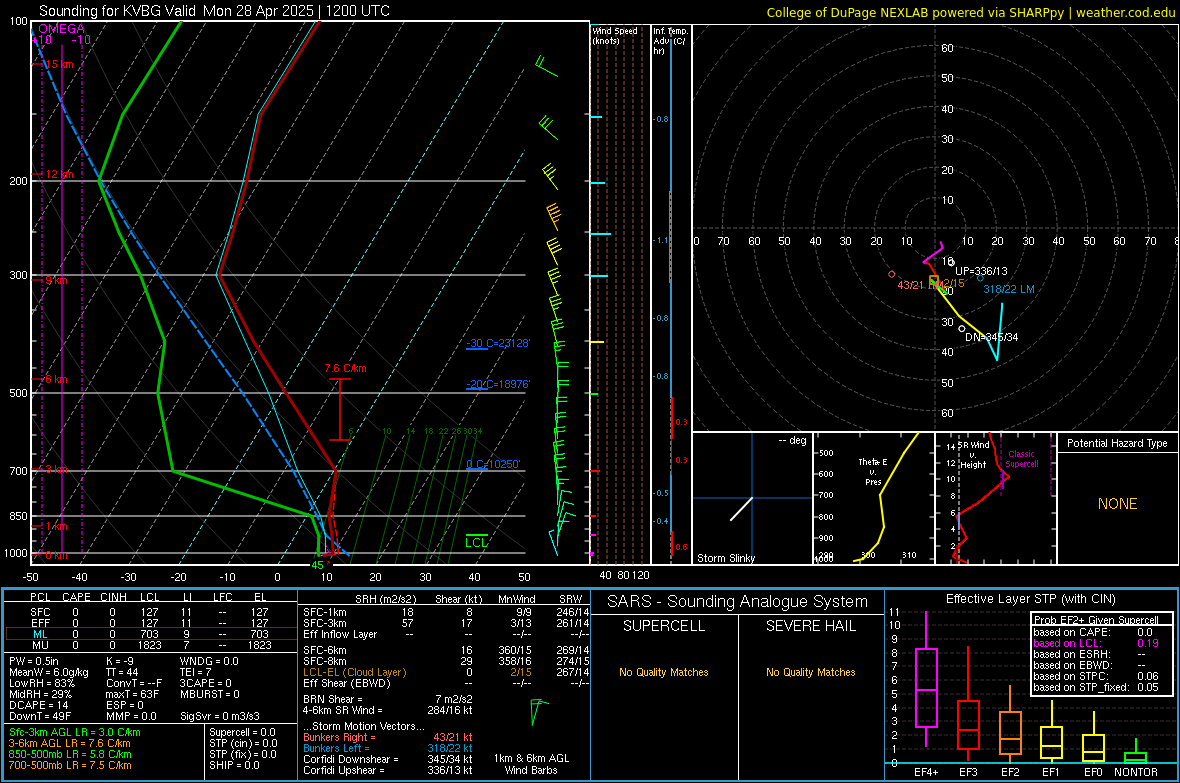Select the '9 km' height marker
The width and height of the screenshot is (1180, 783).
56,280
